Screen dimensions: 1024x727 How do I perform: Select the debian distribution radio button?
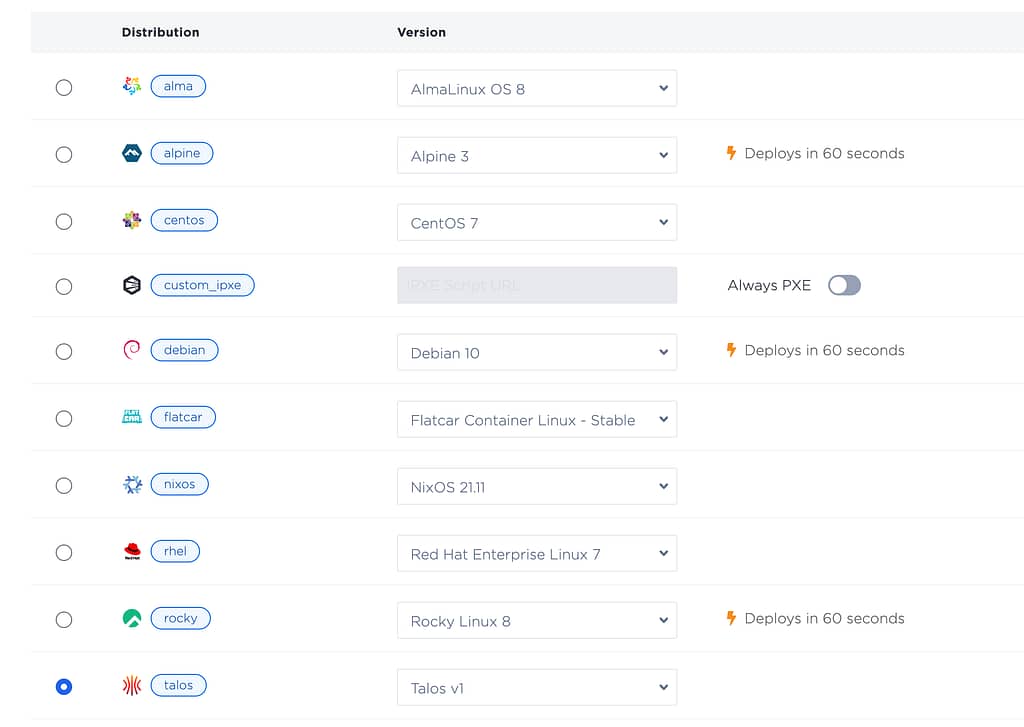tap(64, 352)
